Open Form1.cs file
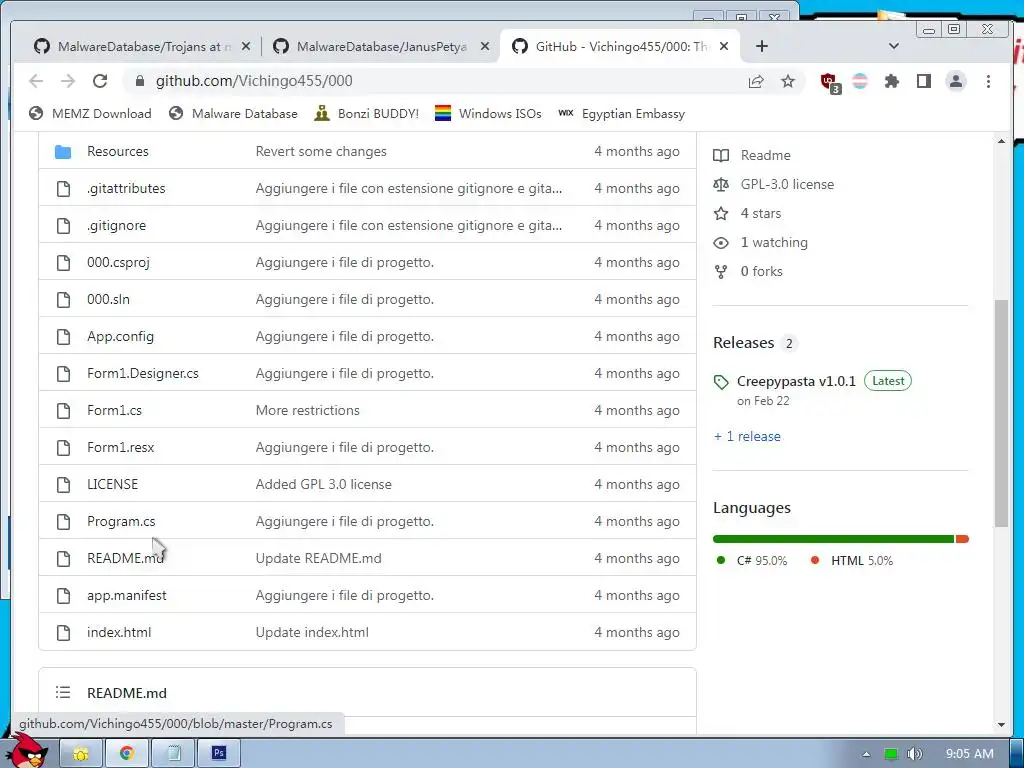The height and width of the screenshot is (768, 1024). 114,411
